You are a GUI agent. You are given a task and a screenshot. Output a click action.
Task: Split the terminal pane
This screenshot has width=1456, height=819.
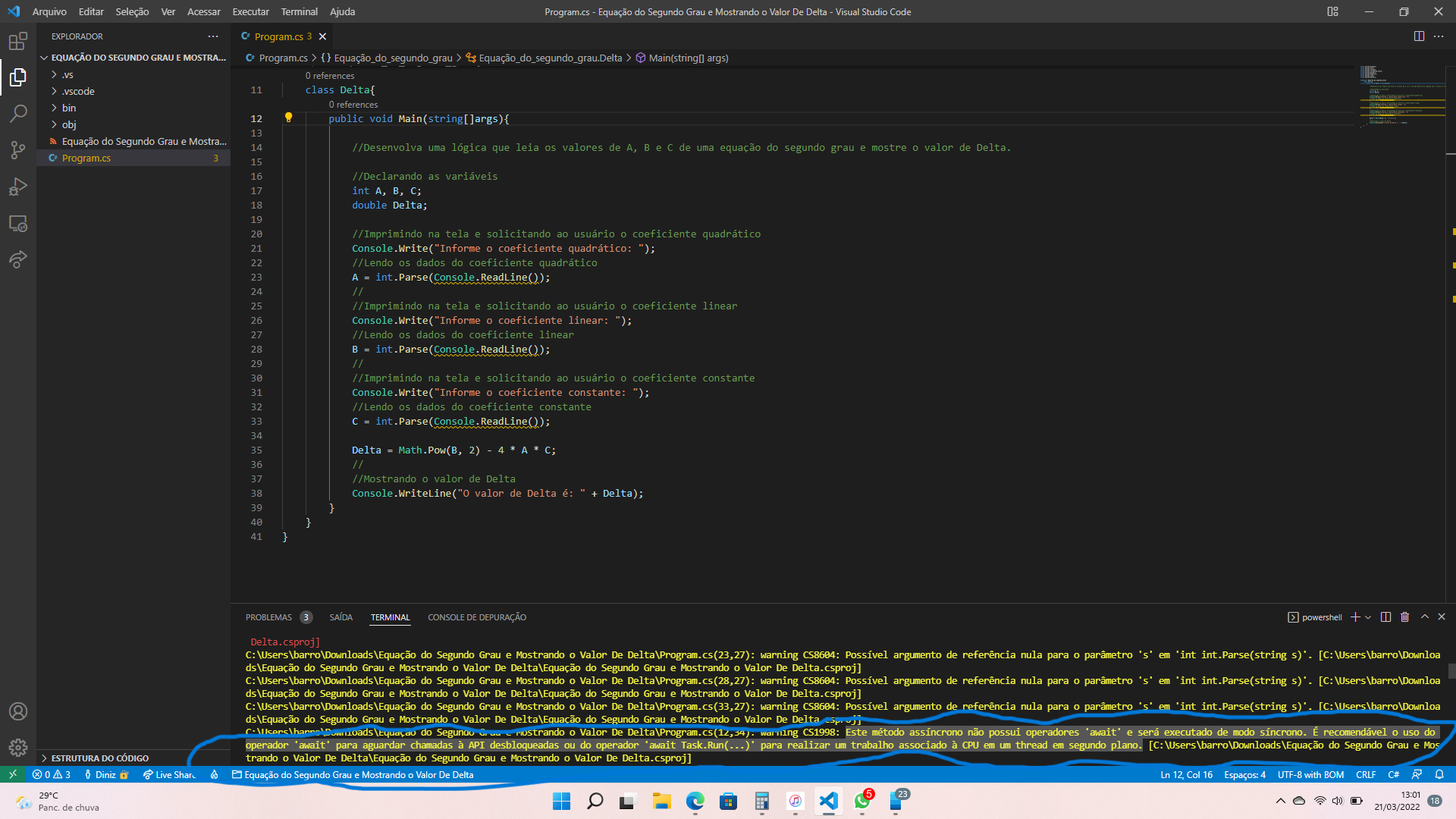pos(1385,617)
